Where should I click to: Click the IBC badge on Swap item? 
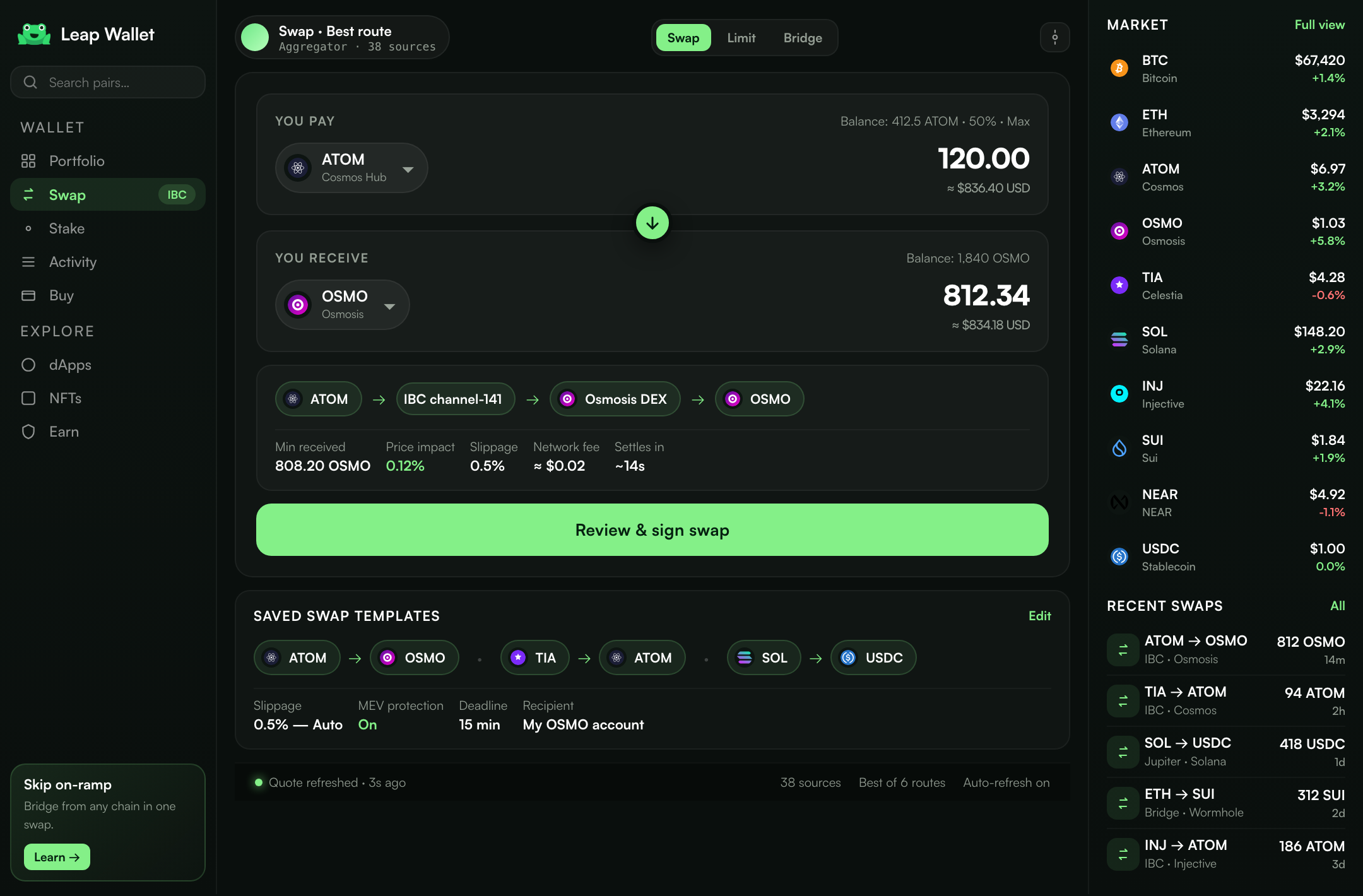point(177,194)
